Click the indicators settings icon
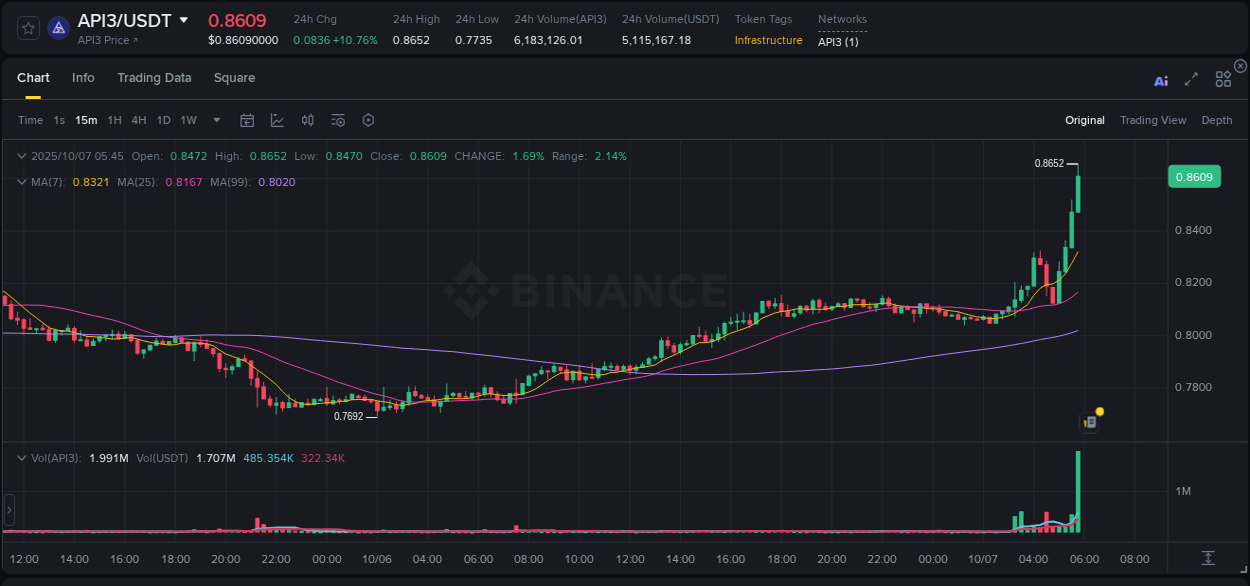Viewport: 1250px width, 586px height. (337, 119)
